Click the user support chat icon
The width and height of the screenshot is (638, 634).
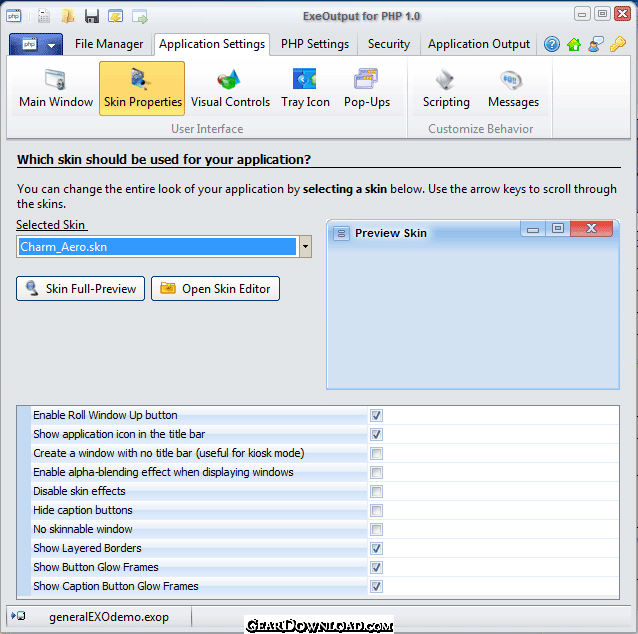[x=596, y=44]
